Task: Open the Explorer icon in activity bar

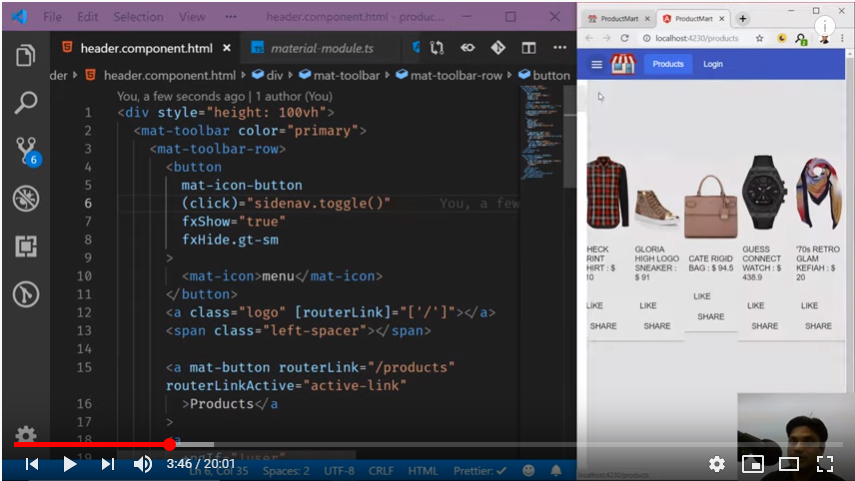Action: (26, 55)
